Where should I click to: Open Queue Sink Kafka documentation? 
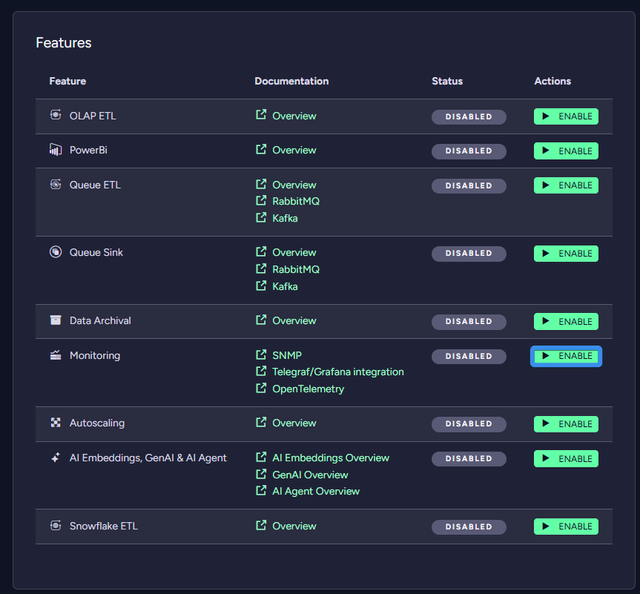[284, 287]
